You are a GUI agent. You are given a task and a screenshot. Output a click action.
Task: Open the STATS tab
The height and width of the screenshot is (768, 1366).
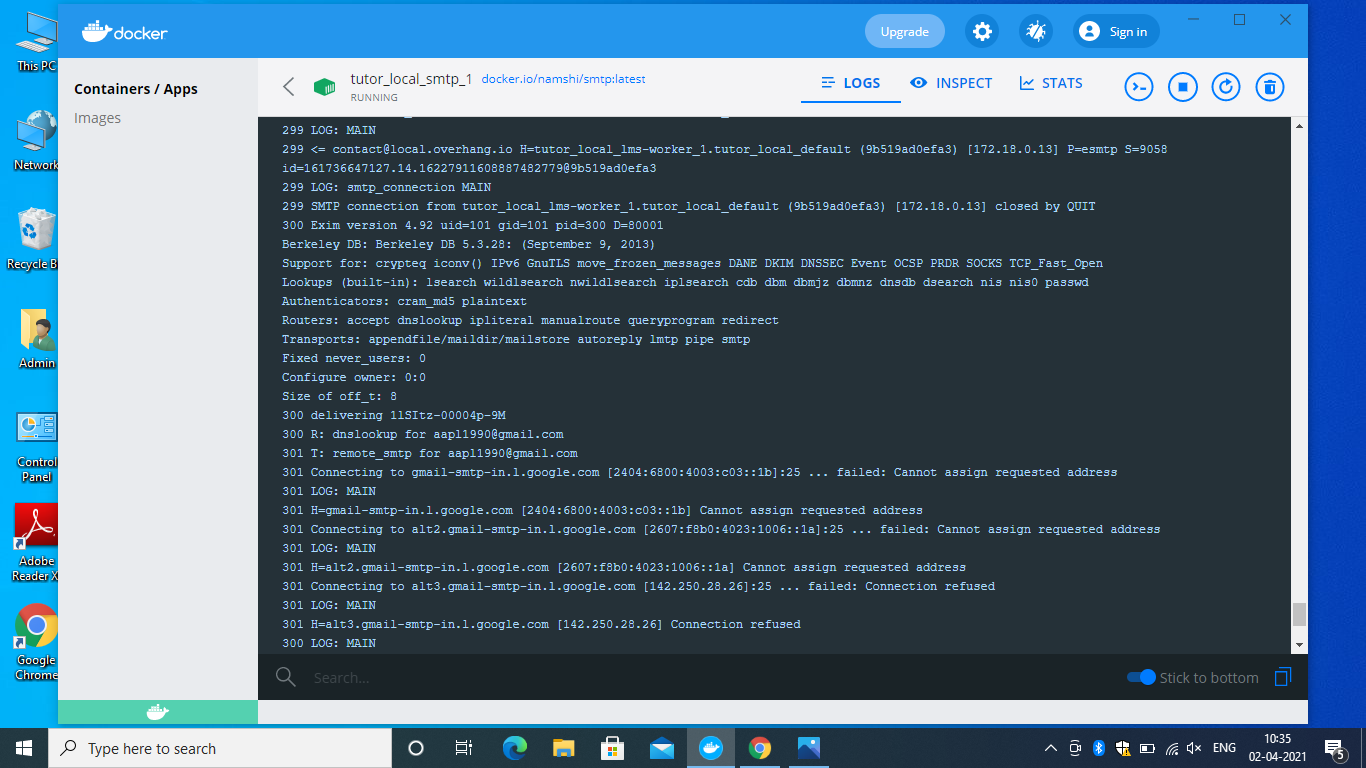point(1051,83)
